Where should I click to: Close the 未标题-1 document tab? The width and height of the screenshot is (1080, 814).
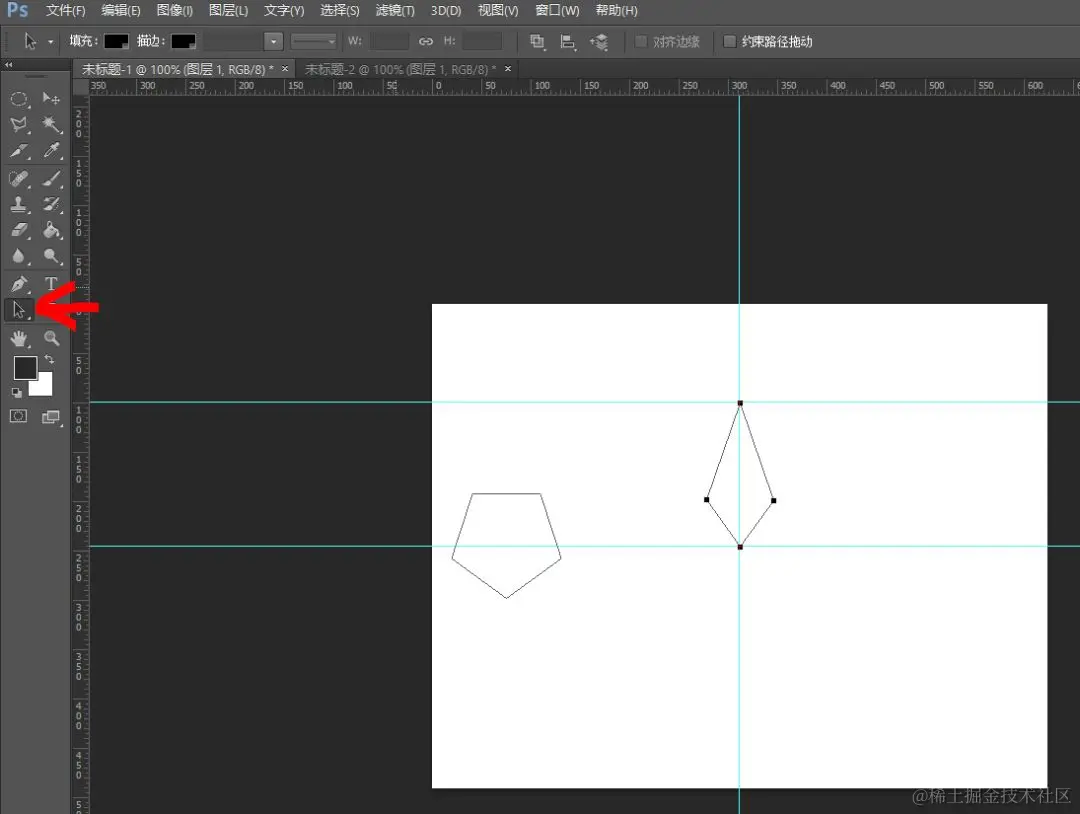click(284, 69)
